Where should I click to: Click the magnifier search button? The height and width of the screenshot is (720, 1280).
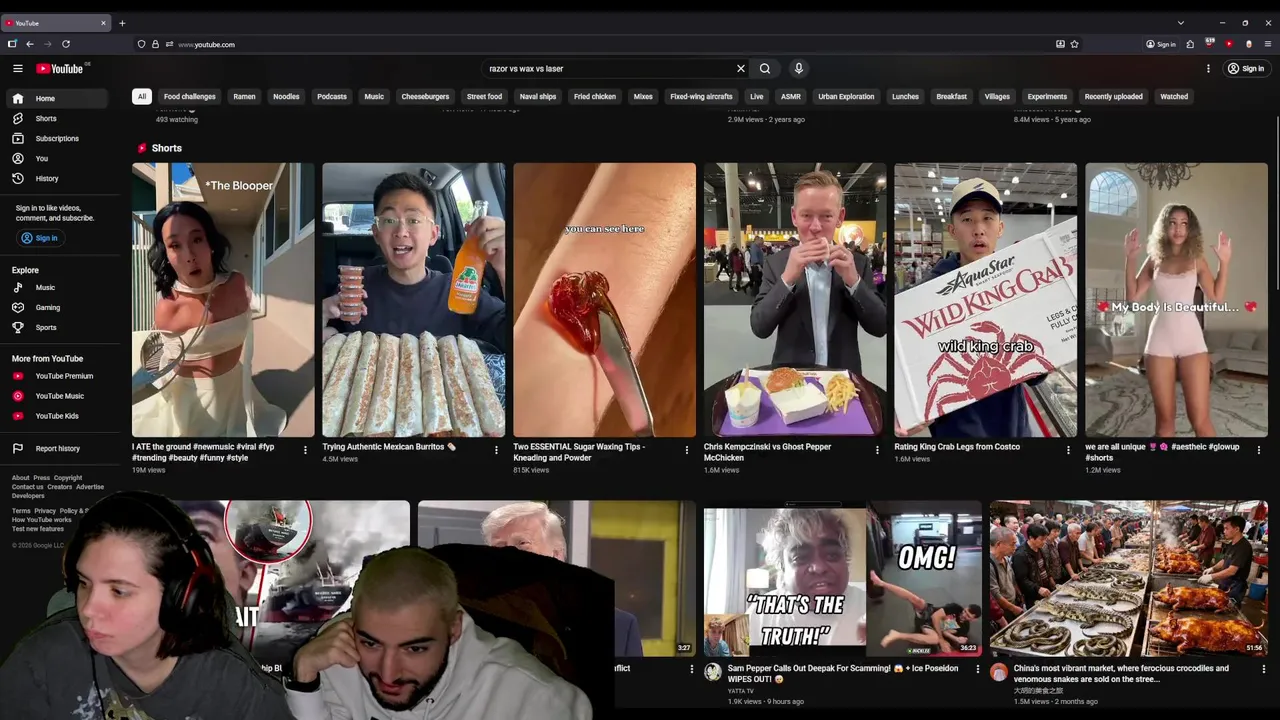click(765, 69)
